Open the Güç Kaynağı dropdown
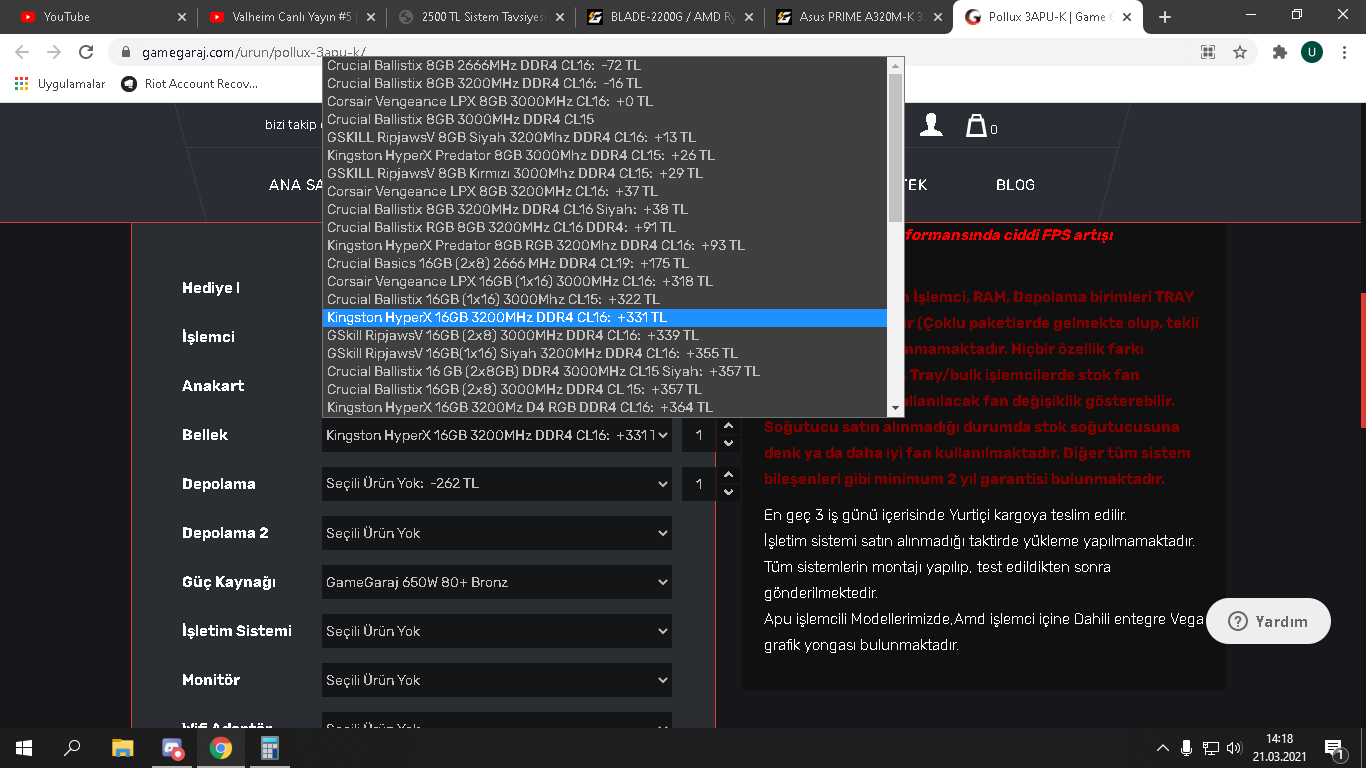The image size is (1366, 768). (x=497, y=582)
